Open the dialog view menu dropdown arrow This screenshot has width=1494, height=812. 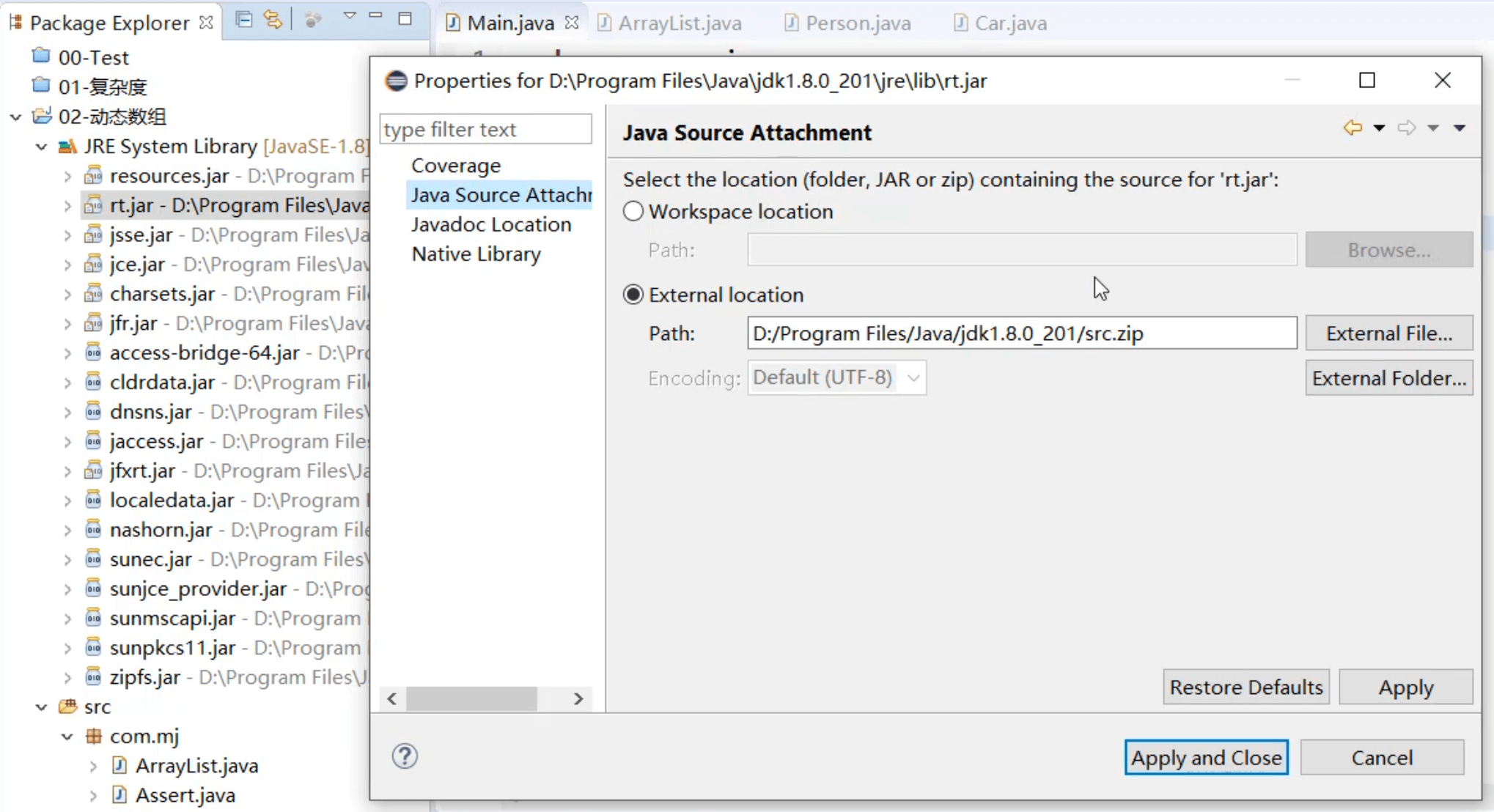1460,128
